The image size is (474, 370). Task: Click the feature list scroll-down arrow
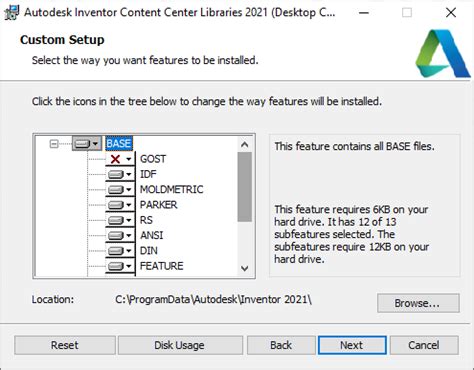coord(245,268)
